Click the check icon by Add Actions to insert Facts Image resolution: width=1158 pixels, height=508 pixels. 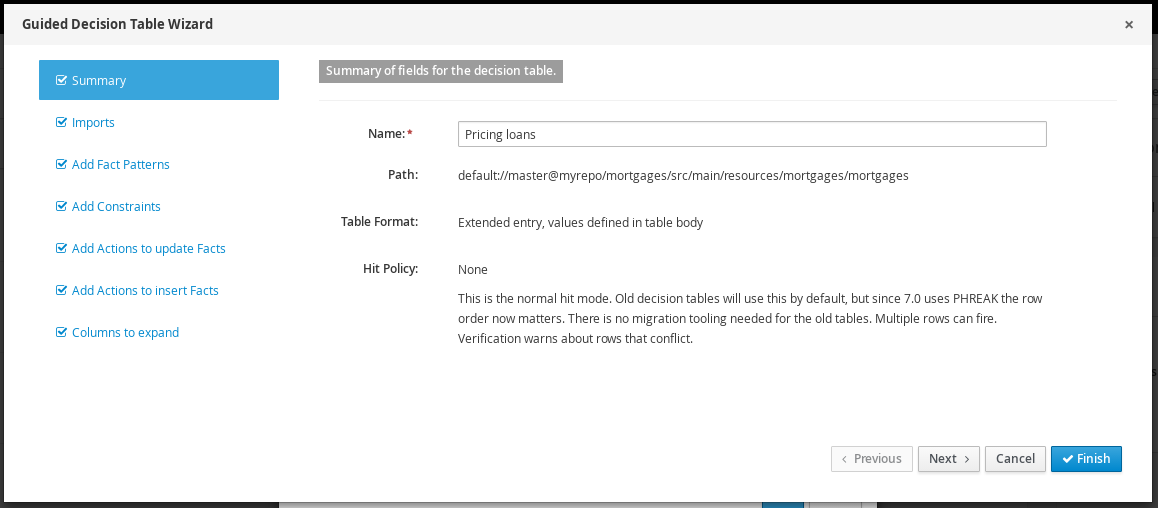pos(62,291)
